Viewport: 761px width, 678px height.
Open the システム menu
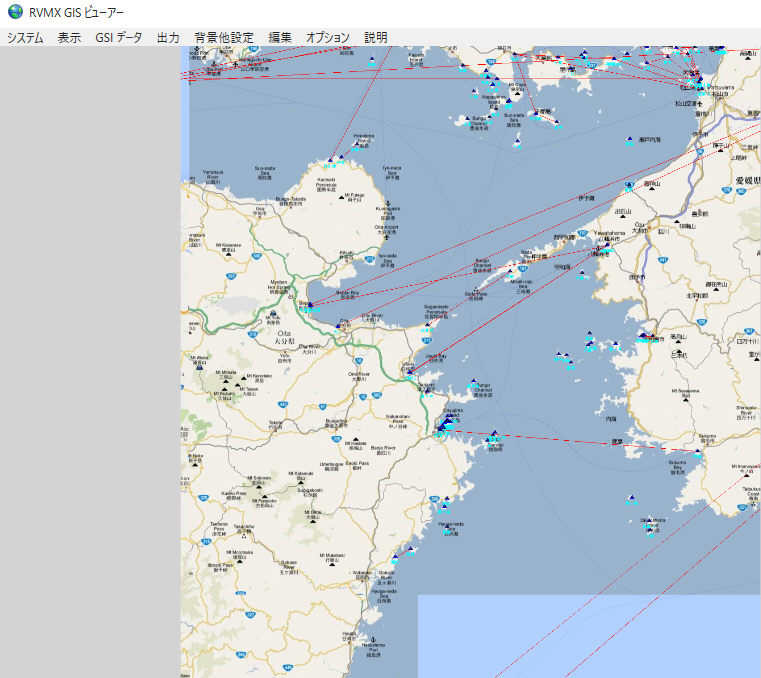tap(25, 38)
